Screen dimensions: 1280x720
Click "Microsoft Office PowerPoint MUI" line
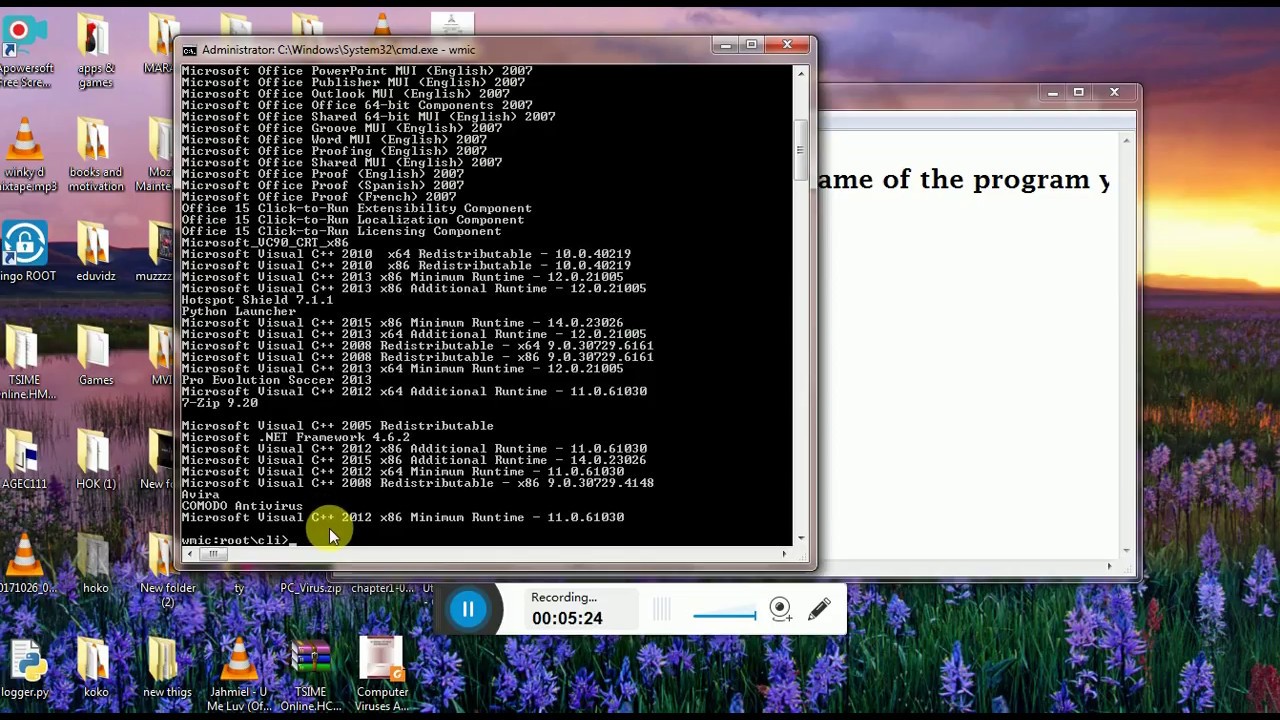[356, 71]
